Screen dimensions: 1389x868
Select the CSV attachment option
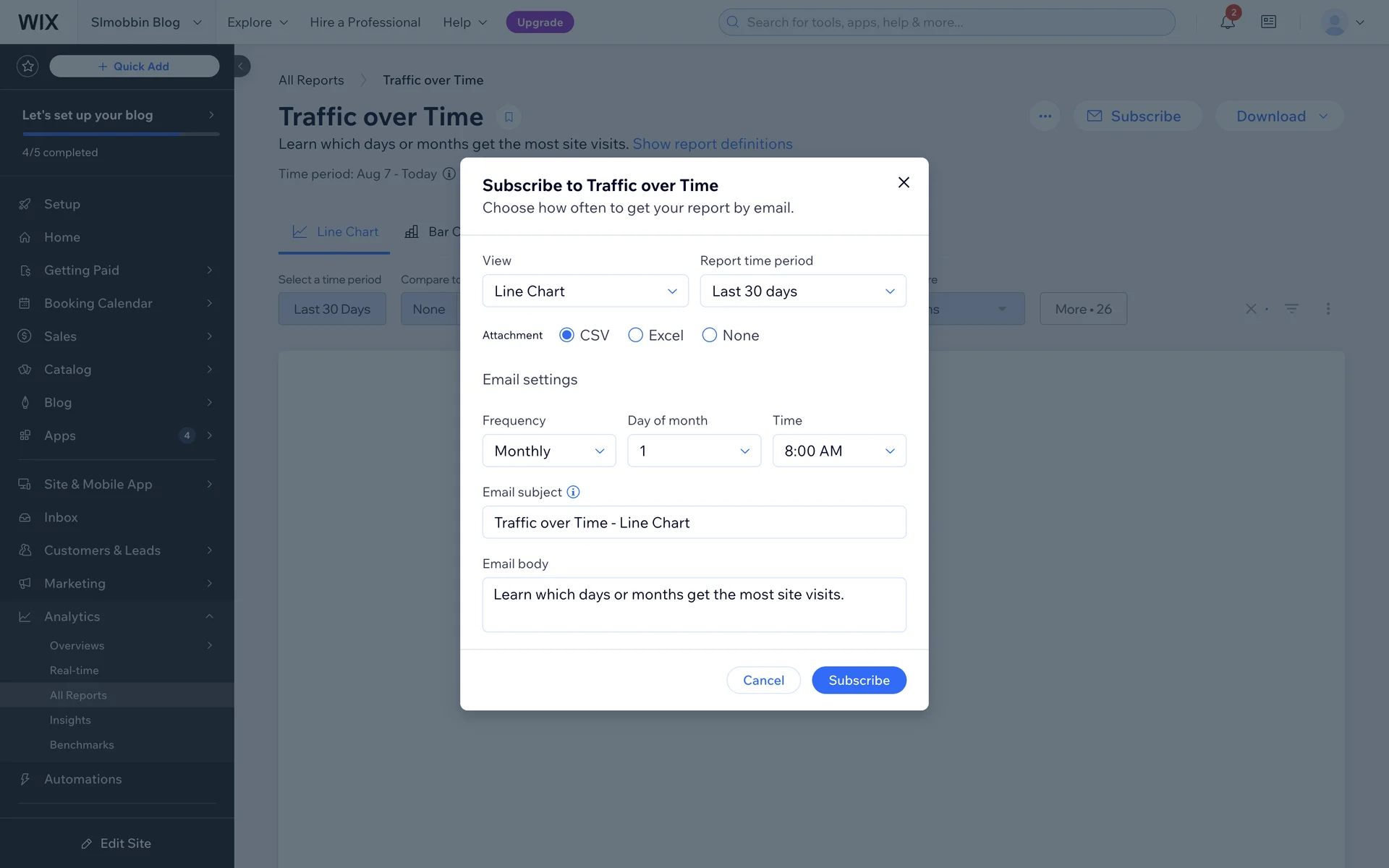567,335
